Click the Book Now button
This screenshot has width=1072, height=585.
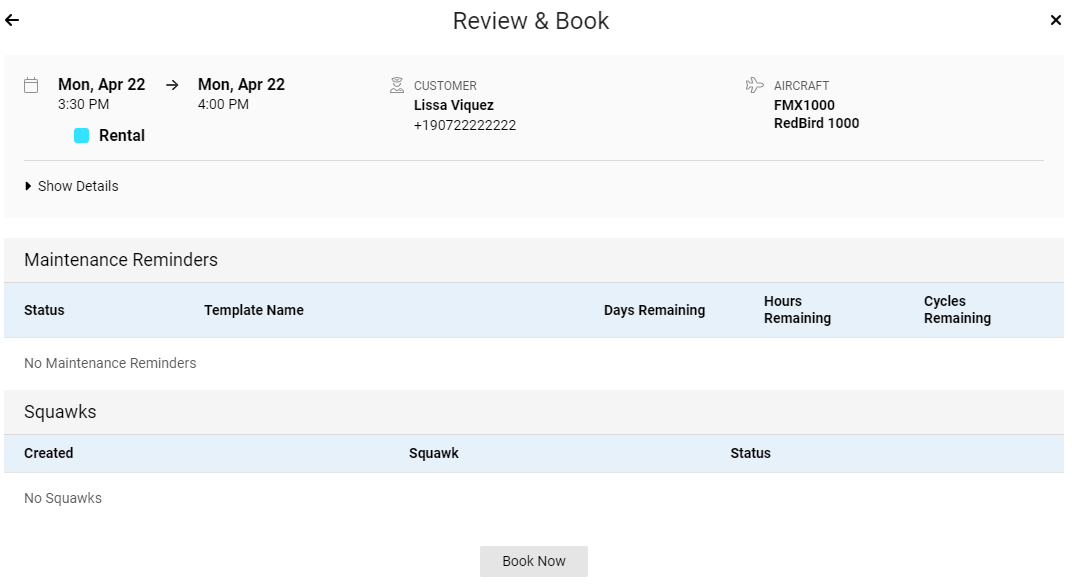(x=534, y=561)
